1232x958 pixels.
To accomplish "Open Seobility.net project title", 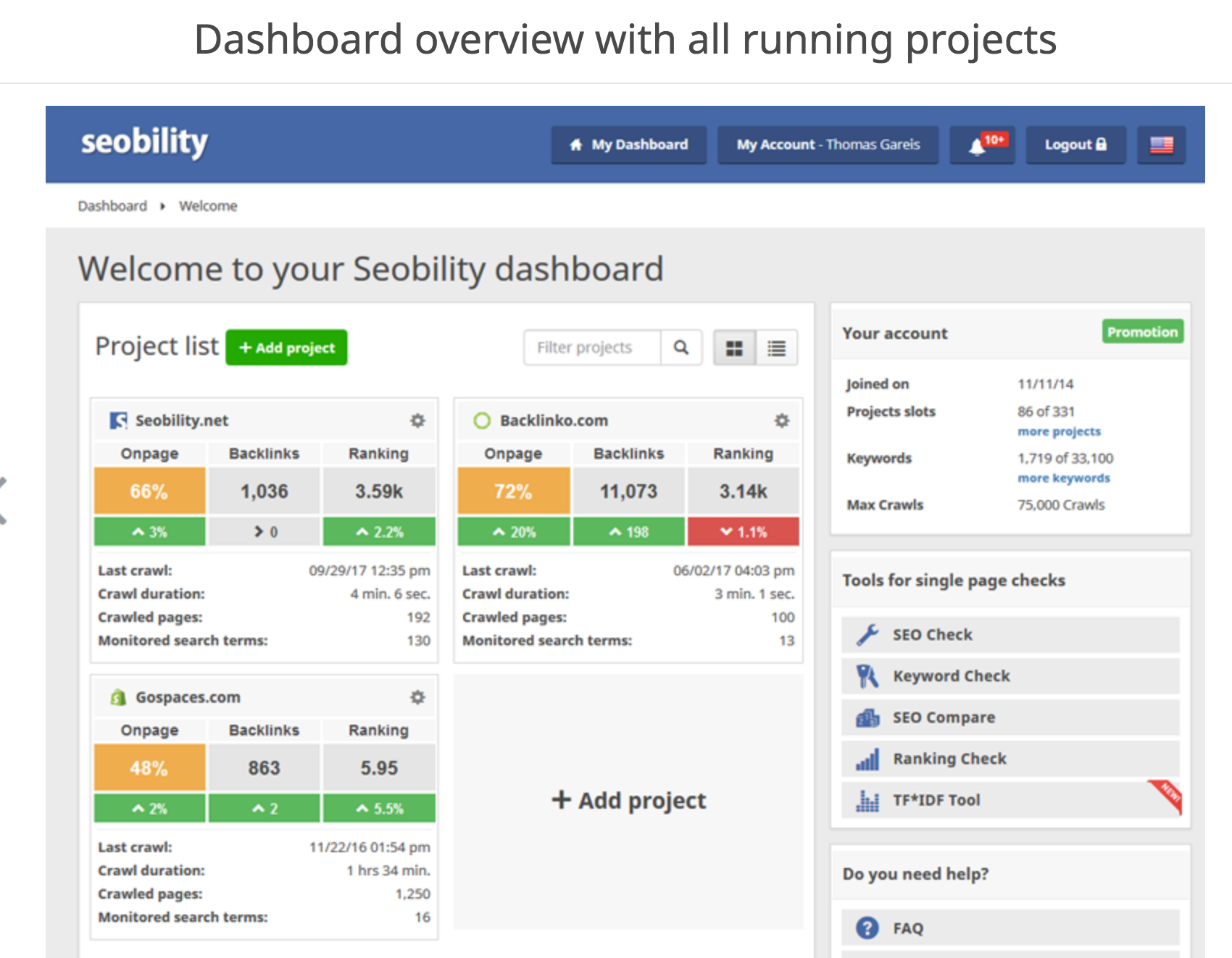I will tap(182, 421).
